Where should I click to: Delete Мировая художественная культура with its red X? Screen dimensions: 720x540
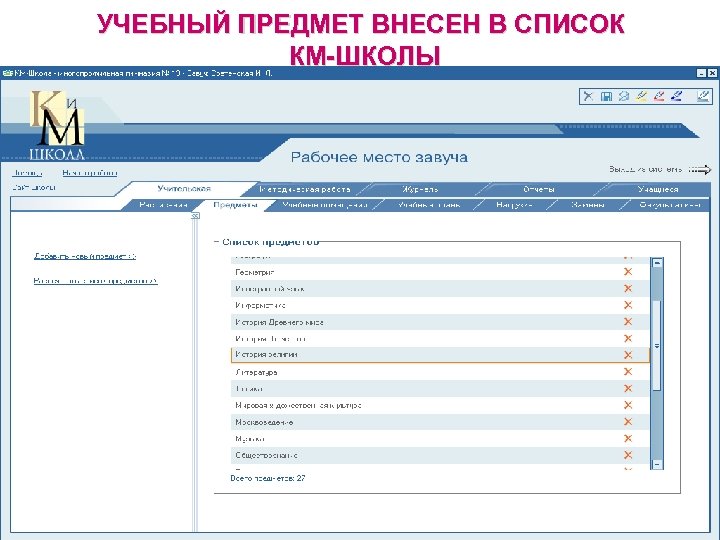[628, 405]
